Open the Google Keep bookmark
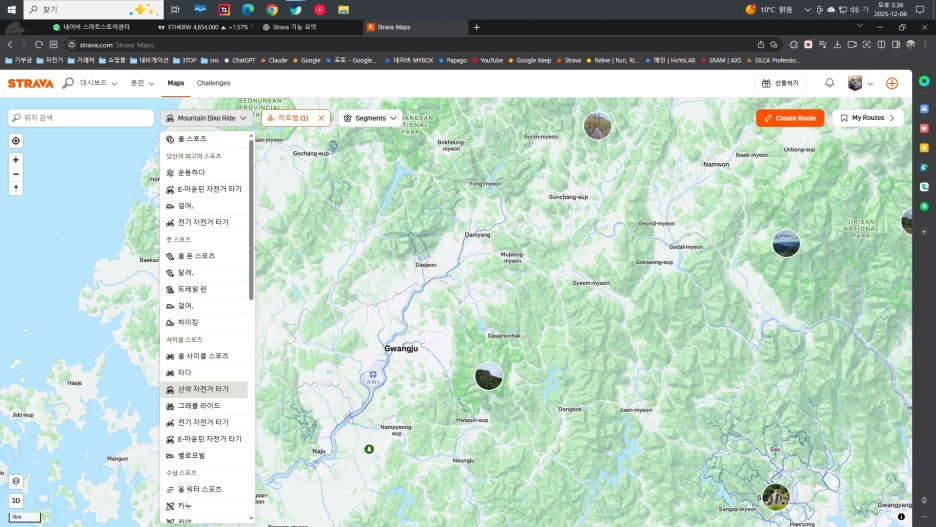Image resolution: width=936 pixels, height=527 pixels. pyautogui.click(x=529, y=60)
